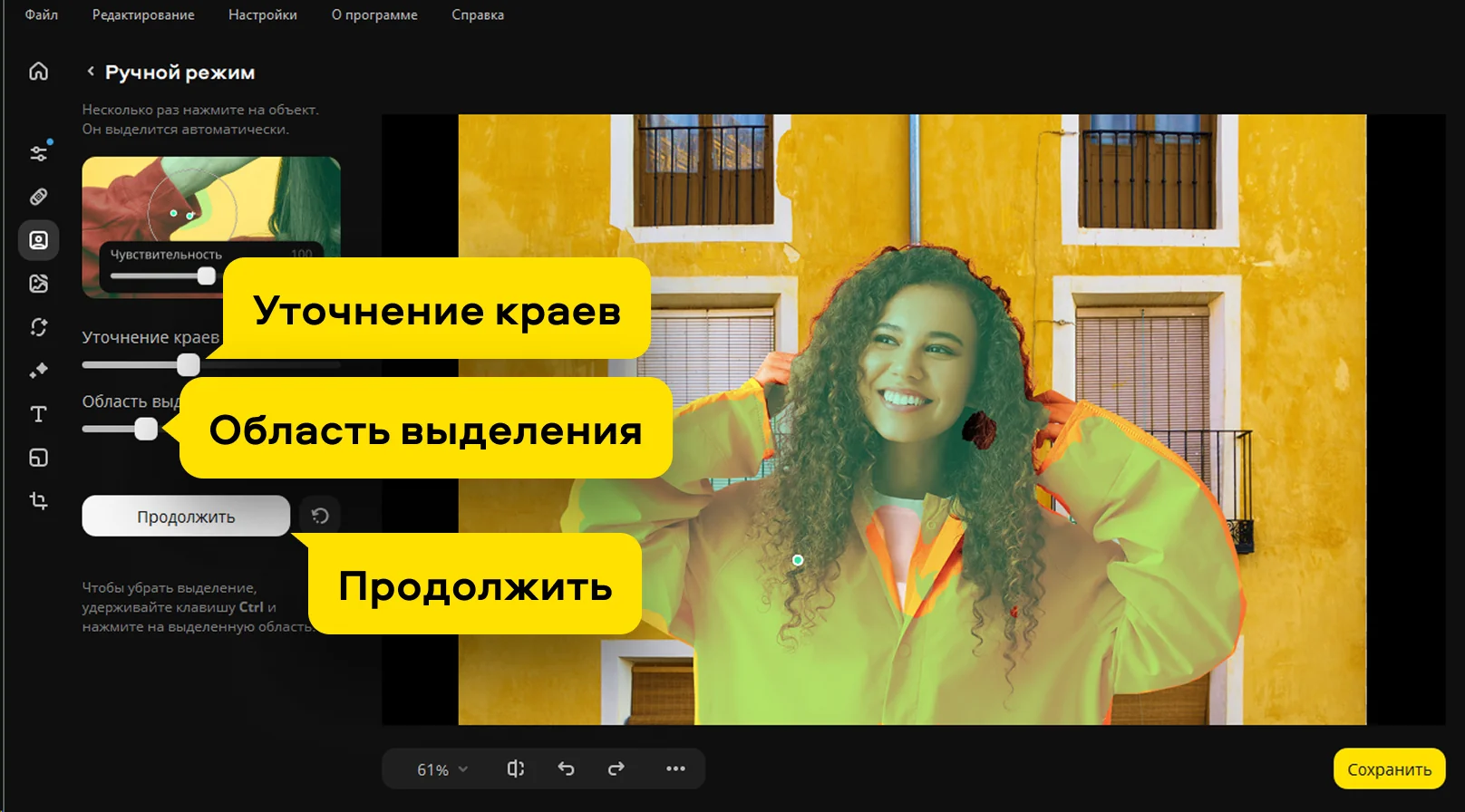Screen dimensions: 1465x812
Task: Open the portrait cutout tool in sidebar
Action: coord(38,240)
